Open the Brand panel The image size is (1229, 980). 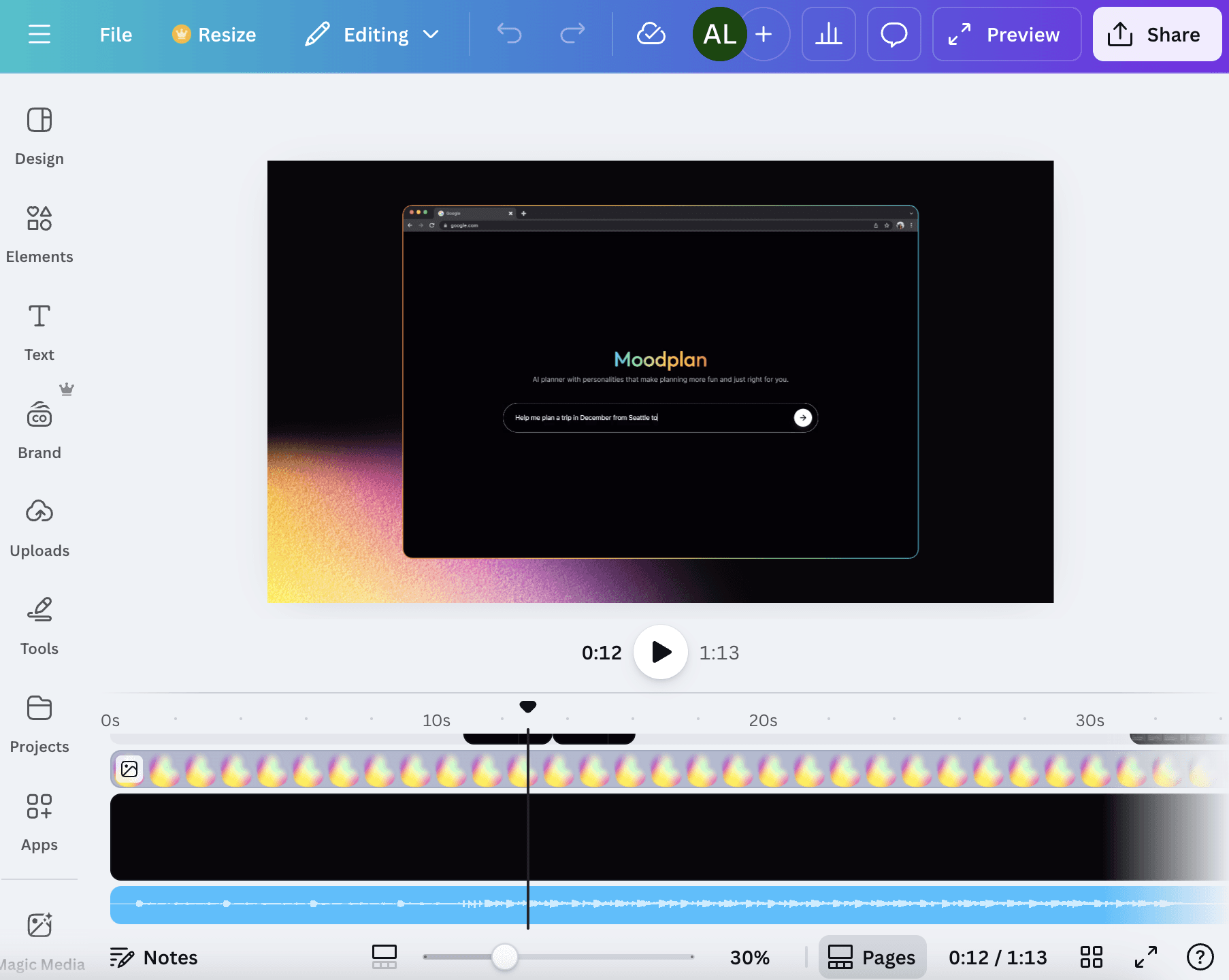[39, 431]
